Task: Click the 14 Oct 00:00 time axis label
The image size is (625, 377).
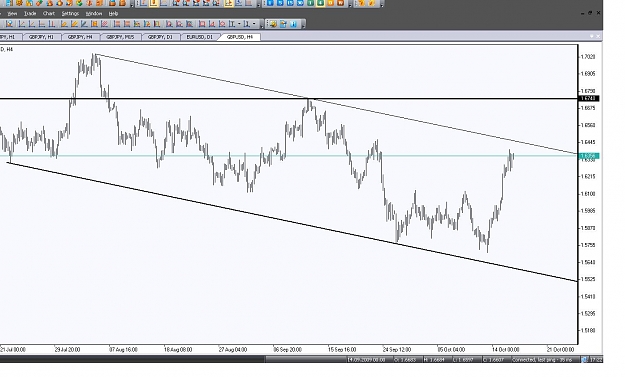Action: pos(506,350)
